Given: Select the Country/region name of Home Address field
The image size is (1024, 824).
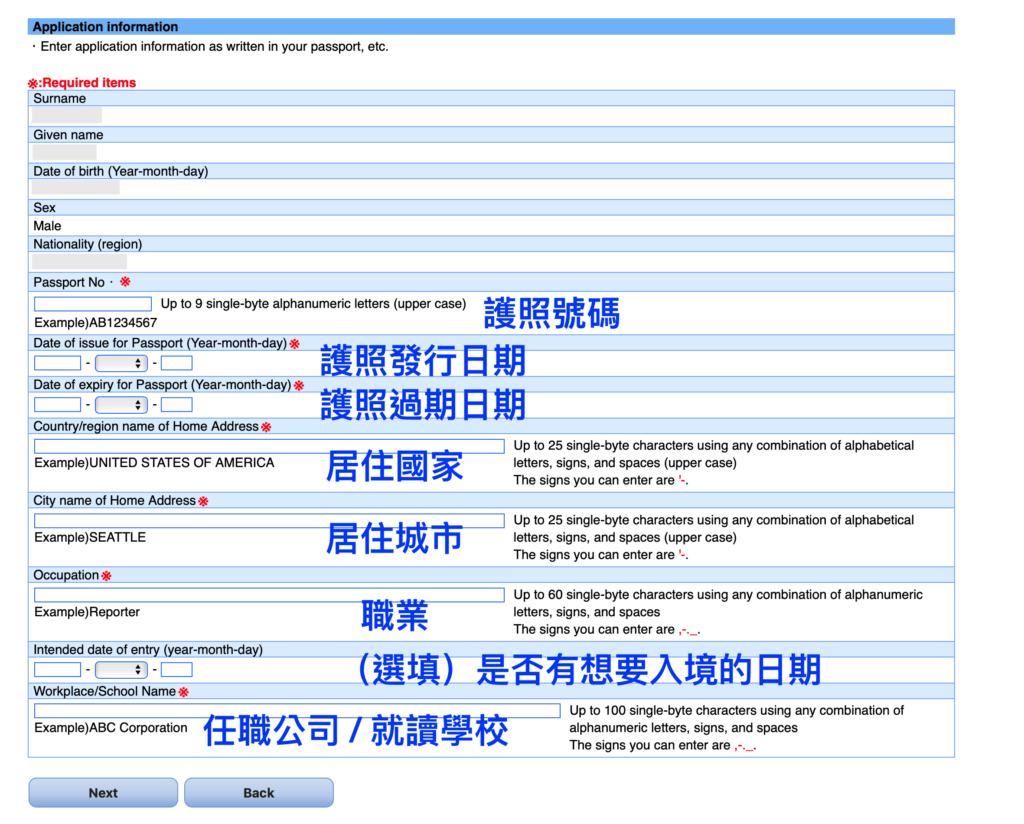Looking at the screenshot, I should 268,445.
